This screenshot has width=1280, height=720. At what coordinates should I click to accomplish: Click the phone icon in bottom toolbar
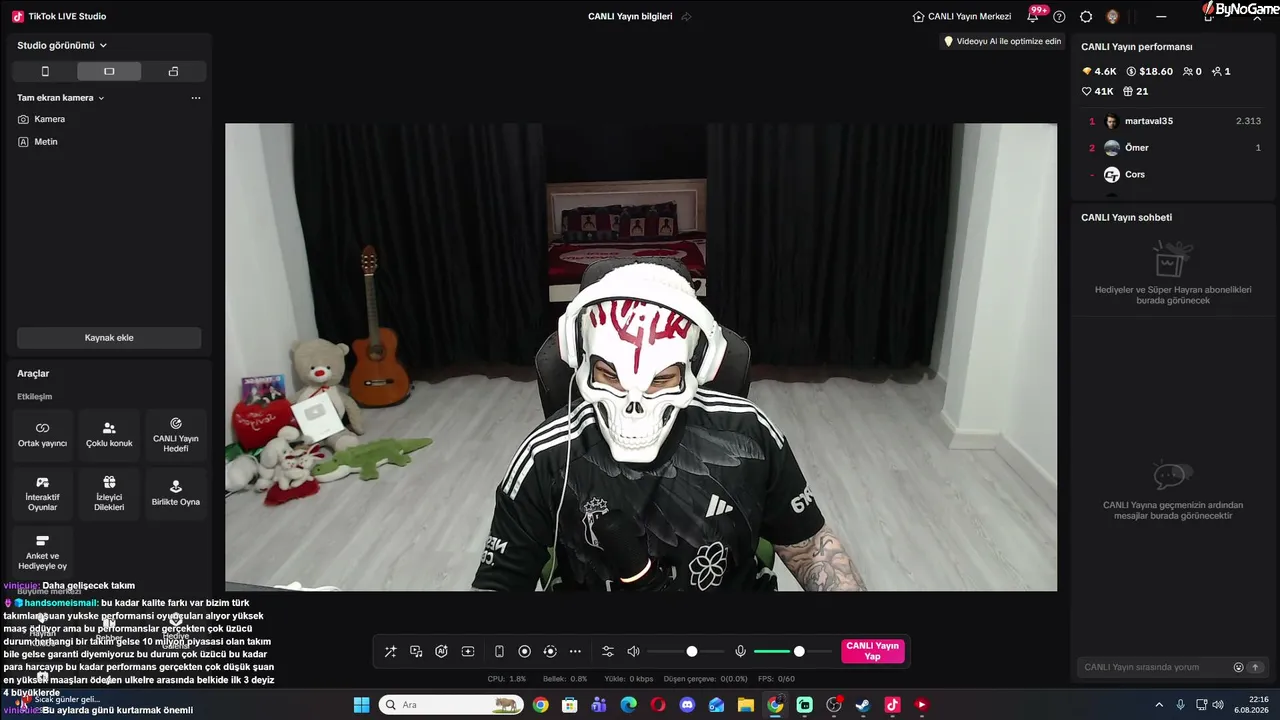tap(499, 652)
